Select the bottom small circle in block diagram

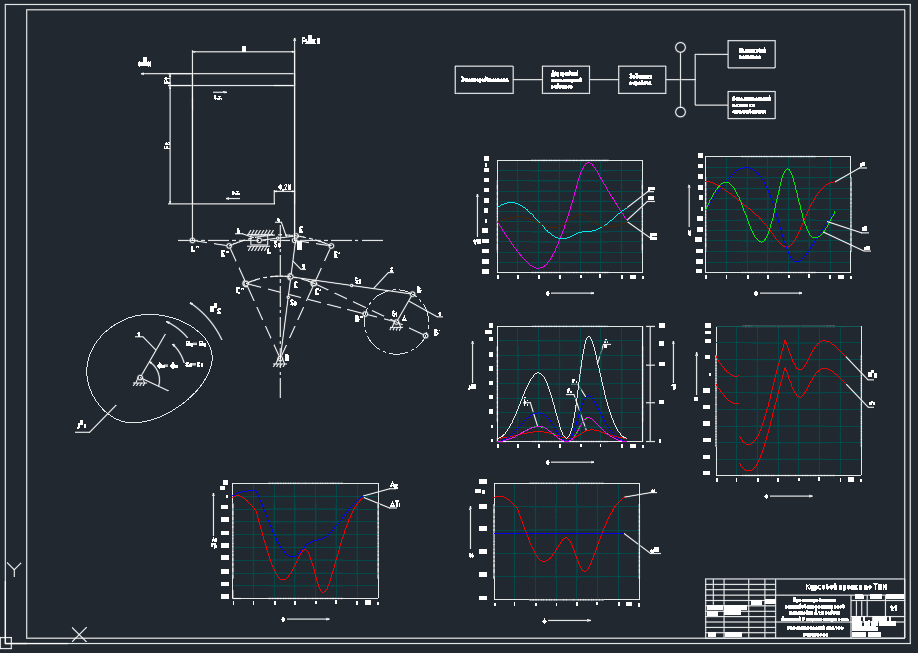[681, 112]
